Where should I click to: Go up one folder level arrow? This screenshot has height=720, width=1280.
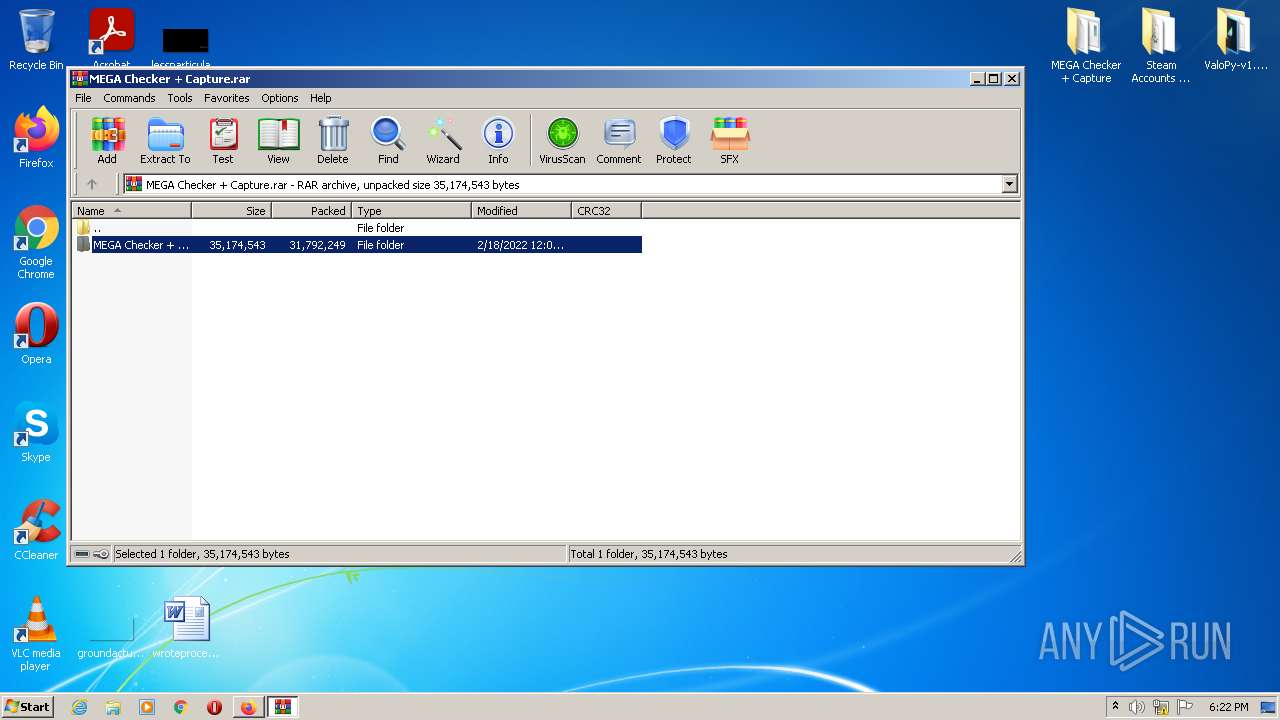(92, 184)
